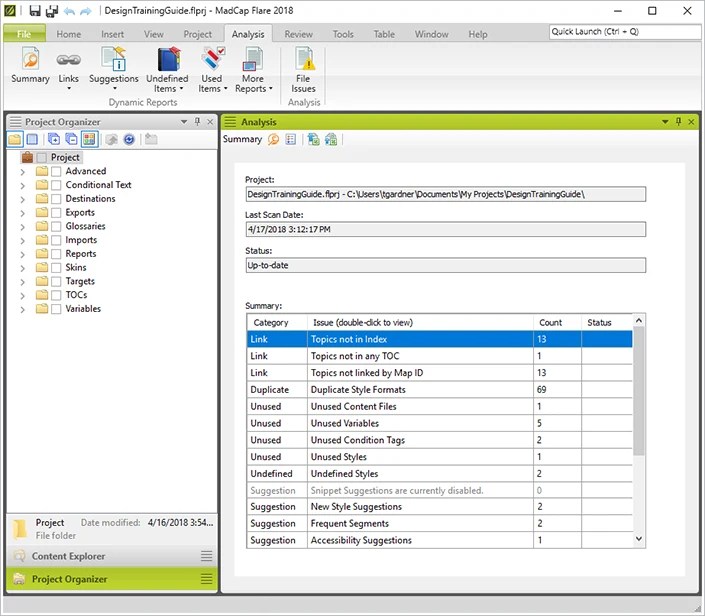The width and height of the screenshot is (705, 616).
Task: Select the Duplicate Style Formats row
Action: (x=439, y=389)
